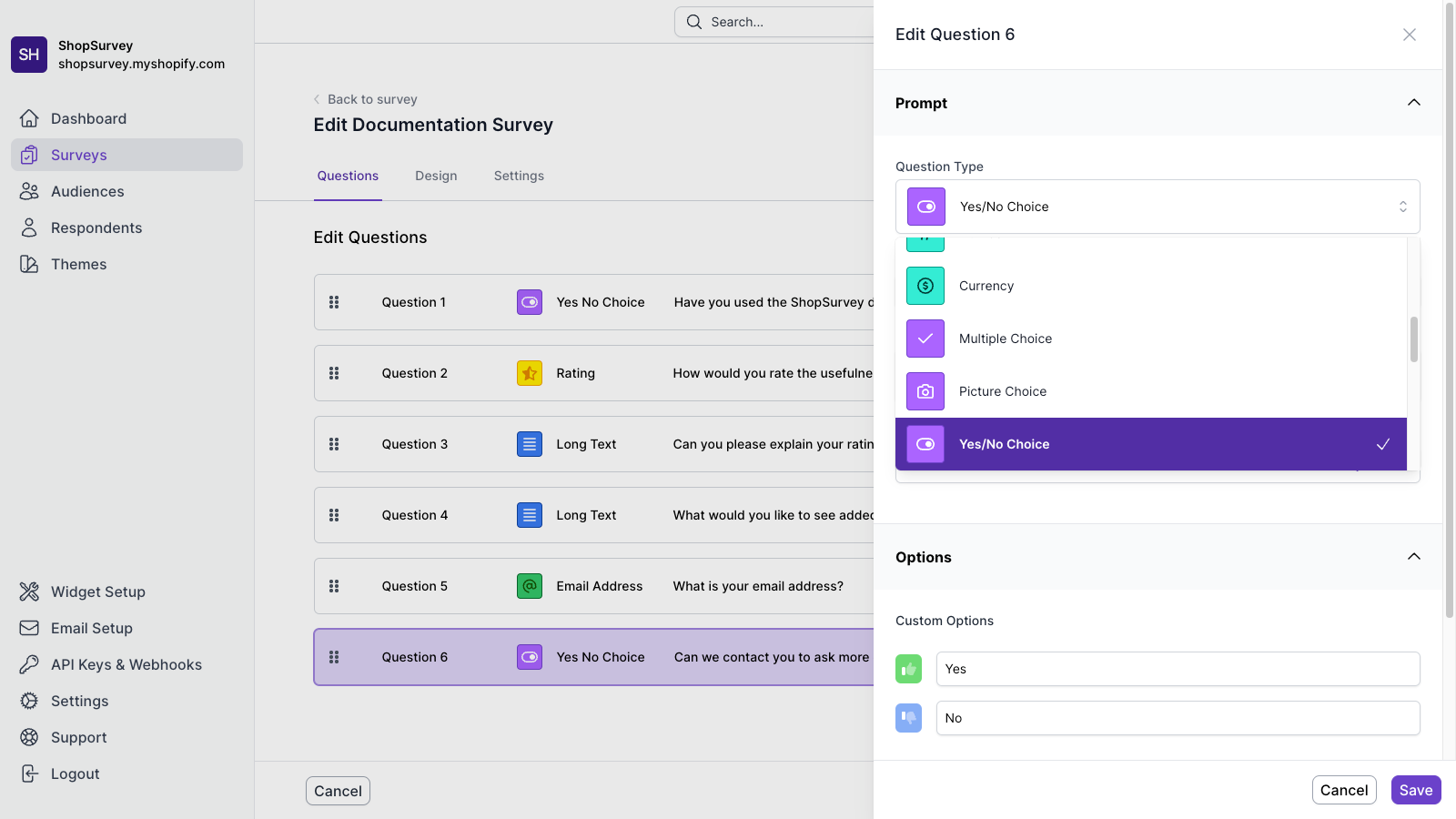This screenshot has width=1456, height=819.
Task: Open Dashboard in the sidebar
Action: (126, 118)
